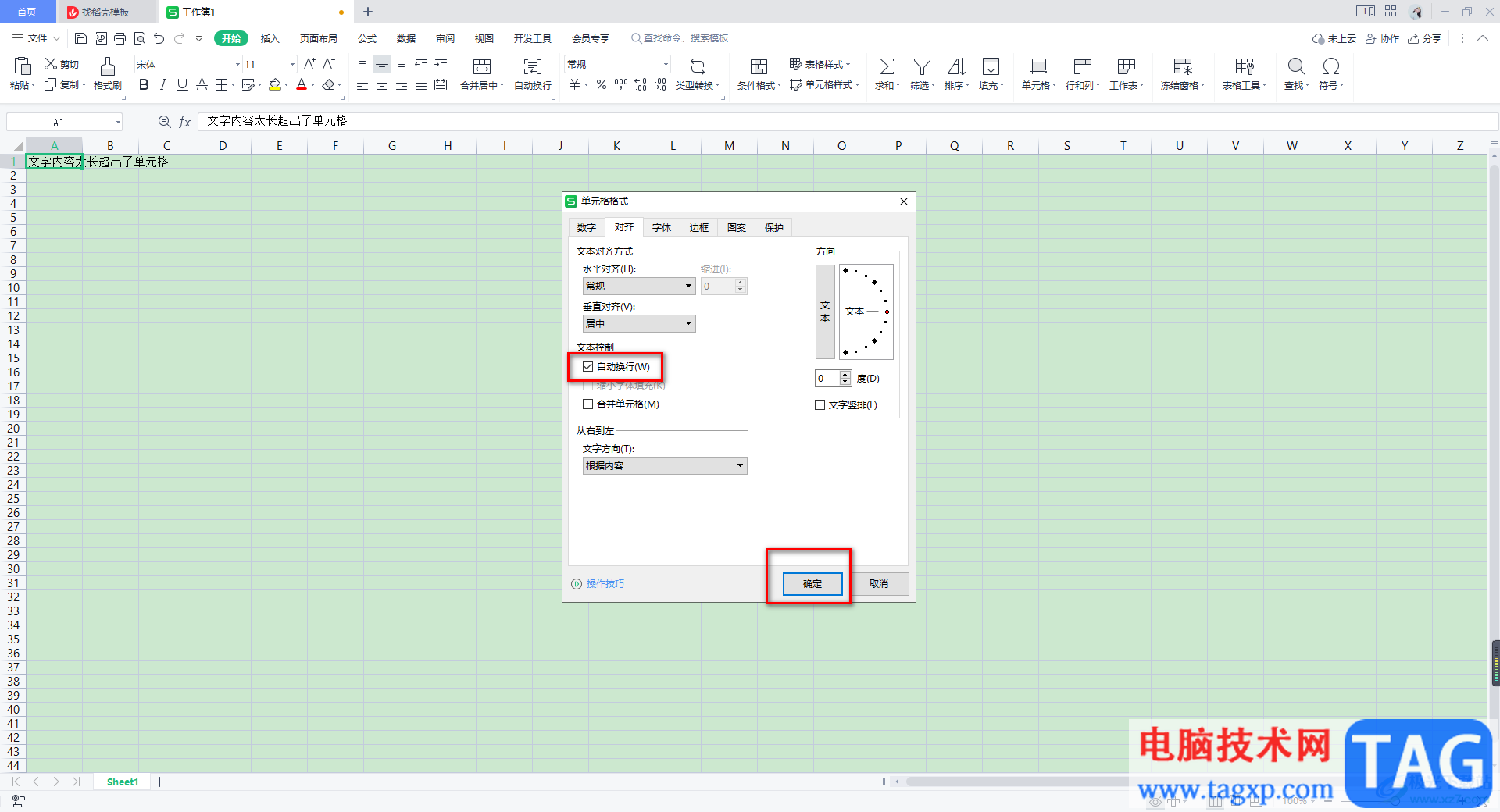
Task: Click the Sort icon
Action: [x=956, y=66]
